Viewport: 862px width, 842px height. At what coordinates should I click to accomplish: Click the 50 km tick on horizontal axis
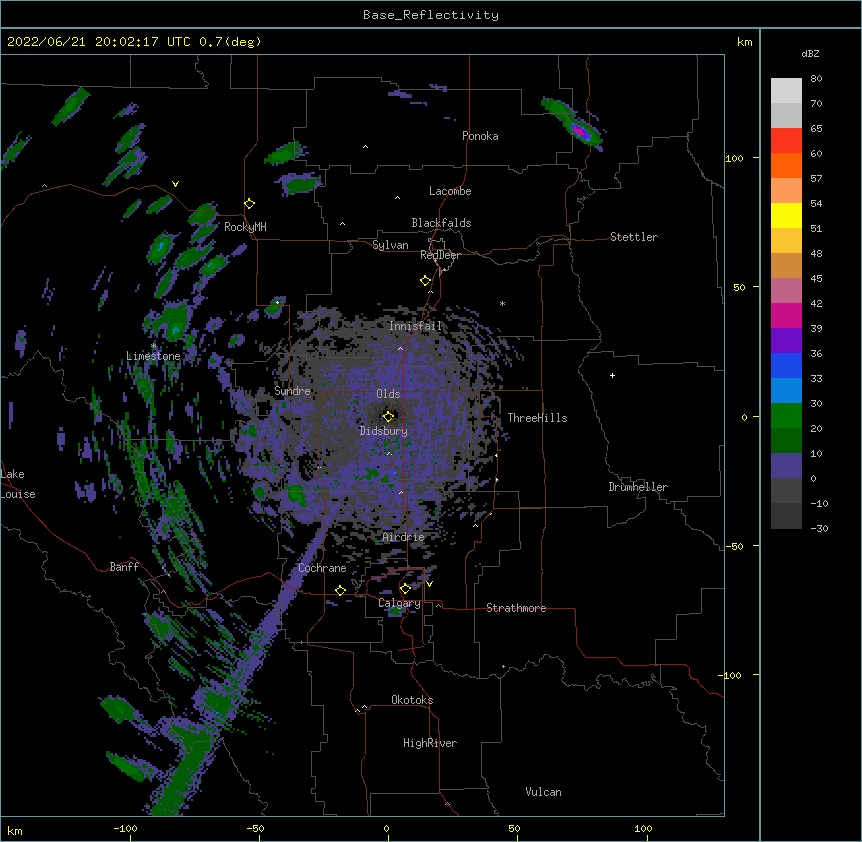tap(514, 828)
